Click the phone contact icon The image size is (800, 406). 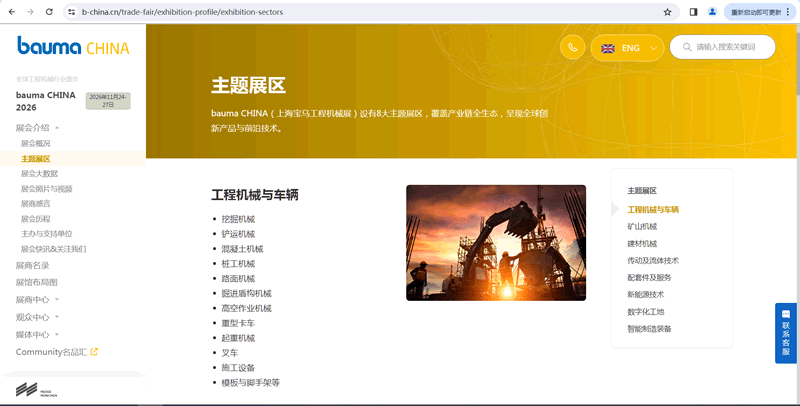point(572,47)
